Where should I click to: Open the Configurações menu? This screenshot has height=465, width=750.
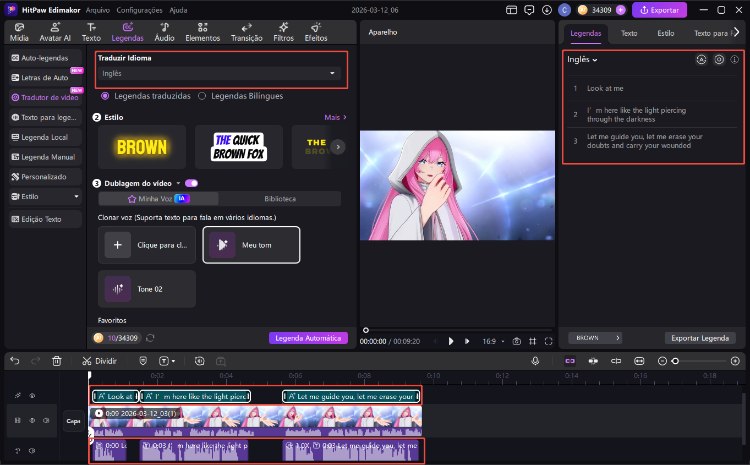139,10
